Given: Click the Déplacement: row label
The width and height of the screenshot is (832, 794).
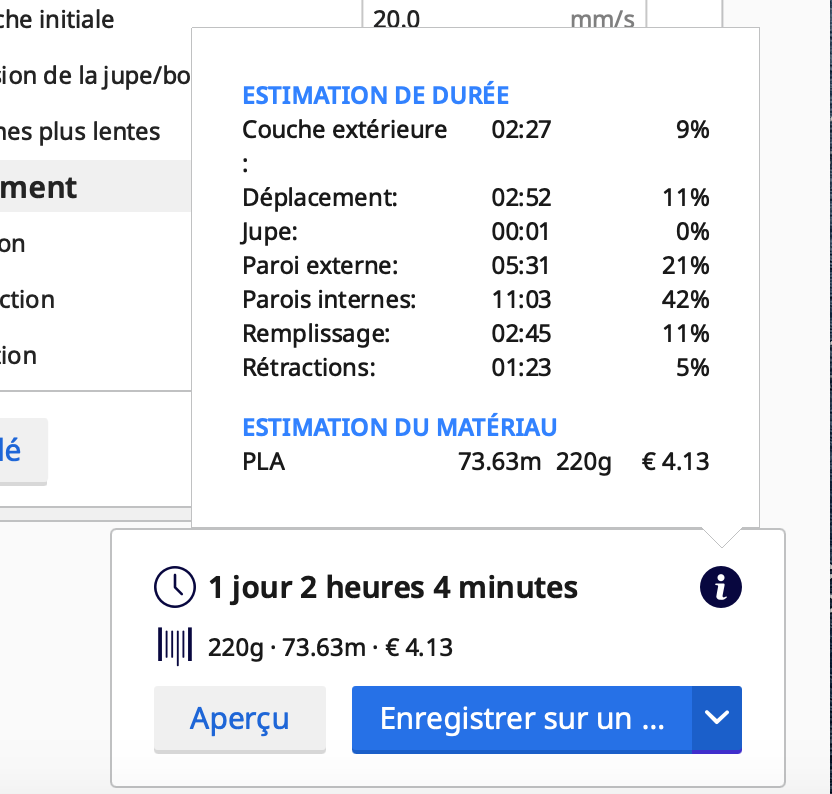Looking at the screenshot, I should coord(320,198).
